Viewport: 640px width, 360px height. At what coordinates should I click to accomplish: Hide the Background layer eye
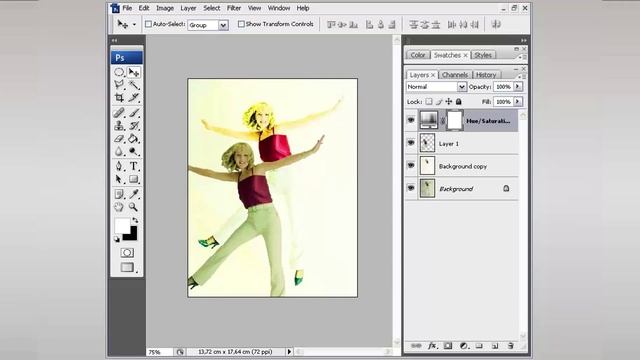411,188
